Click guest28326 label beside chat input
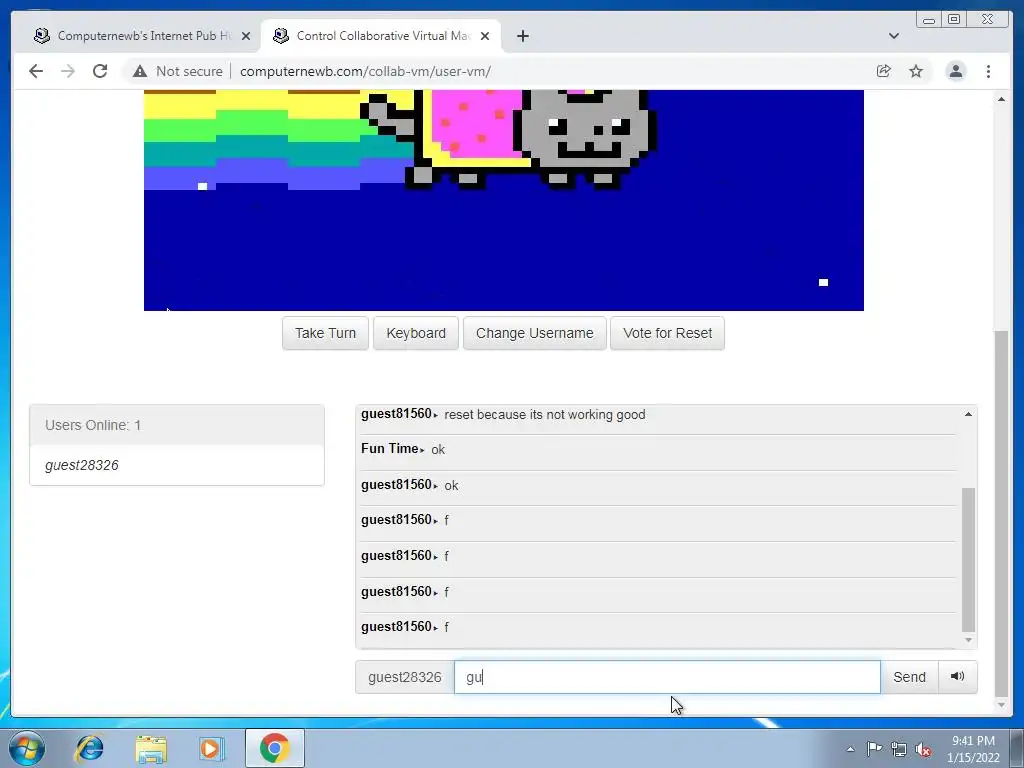This screenshot has height=768, width=1024. tap(405, 677)
